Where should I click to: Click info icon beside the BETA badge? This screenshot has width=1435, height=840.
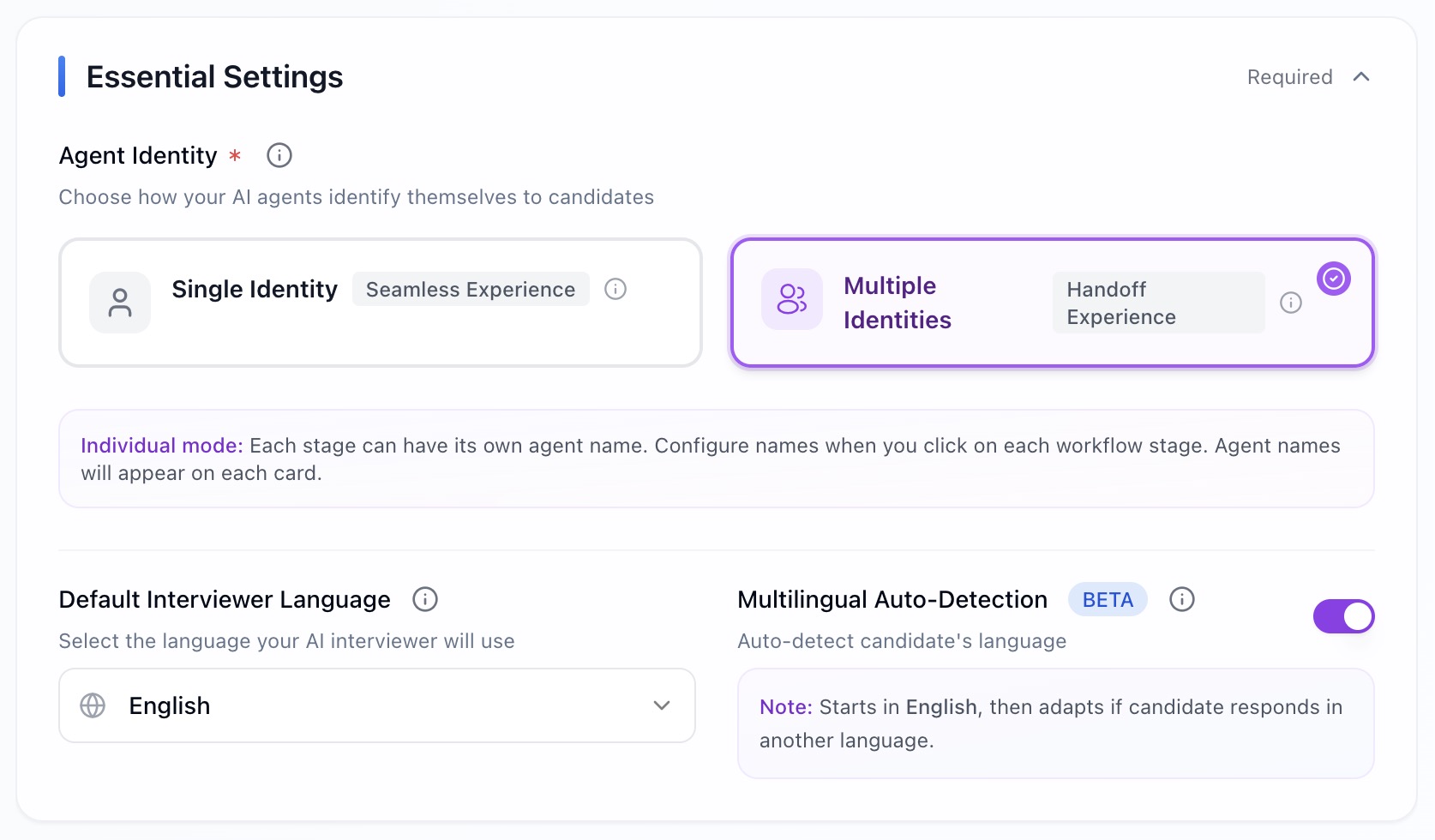tap(1182, 599)
